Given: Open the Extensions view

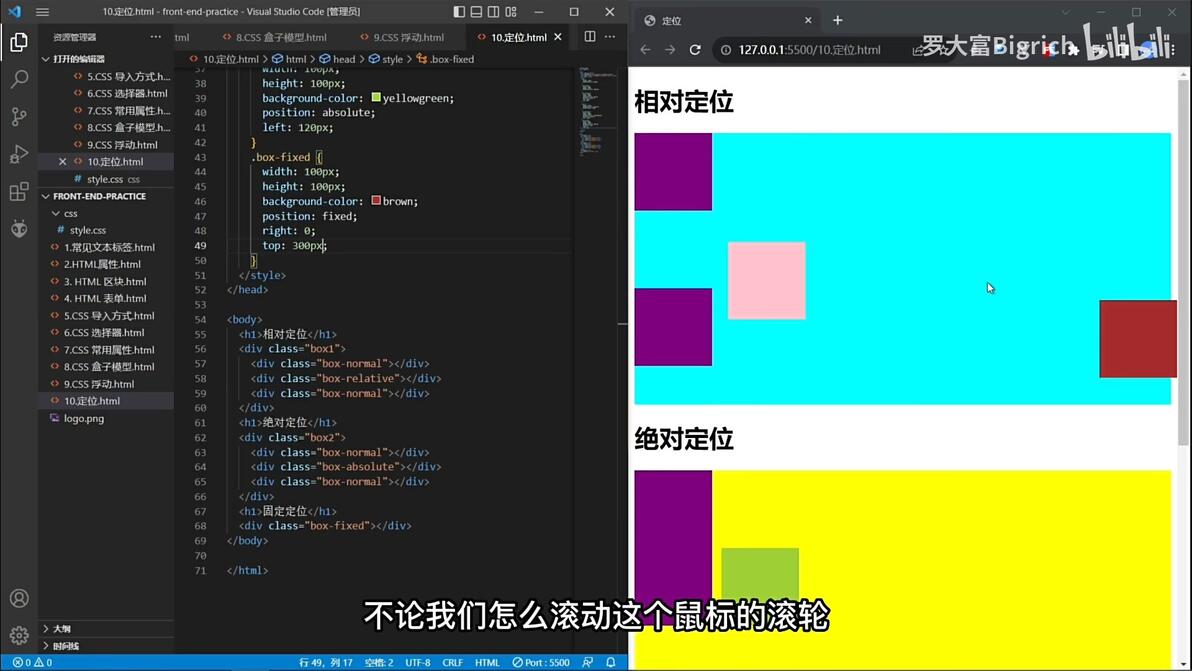Looking at the screenshot, I should (x=19, y=191).
